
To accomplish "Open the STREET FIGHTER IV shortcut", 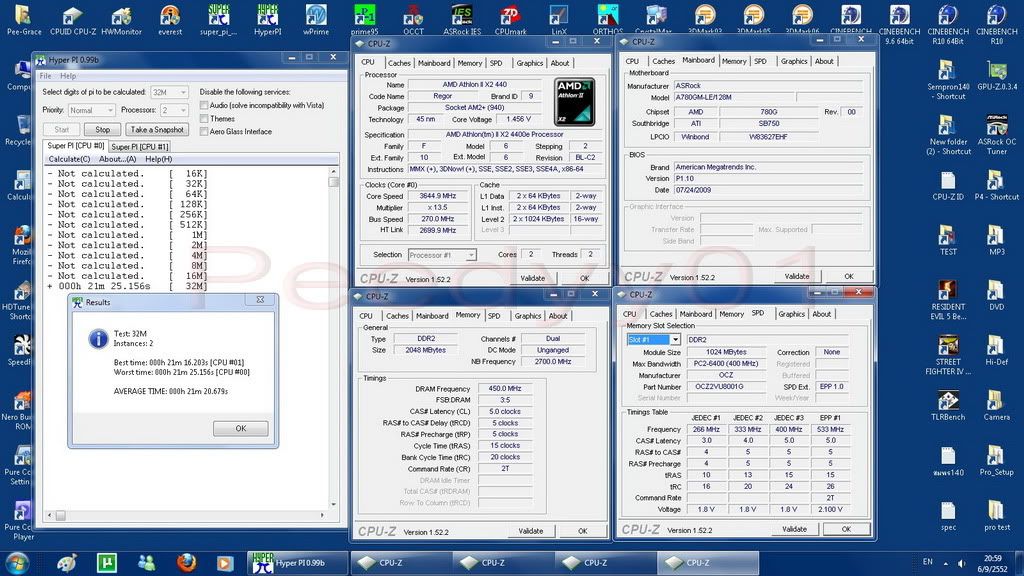I will [948, 355].
